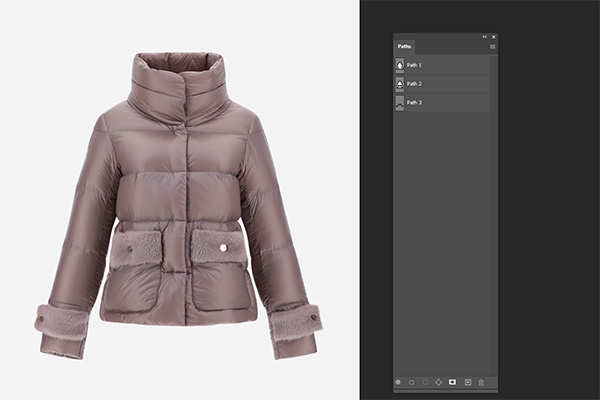Add layer mask icon in Paths panel
The height and width of the screenshot is (400, 600).
pos(452,382)
